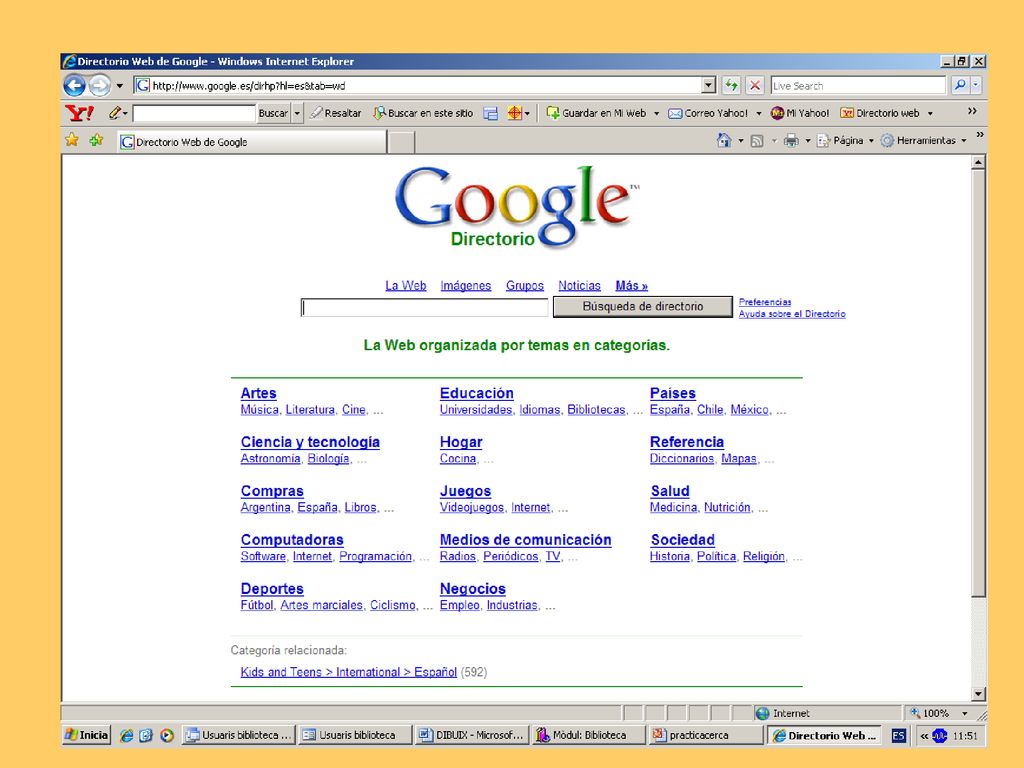The height and width of the screenshot is (768, 1024).
Task: Click the Yahoo toolbar pop-up blocker icon
Action: point(490,114)
